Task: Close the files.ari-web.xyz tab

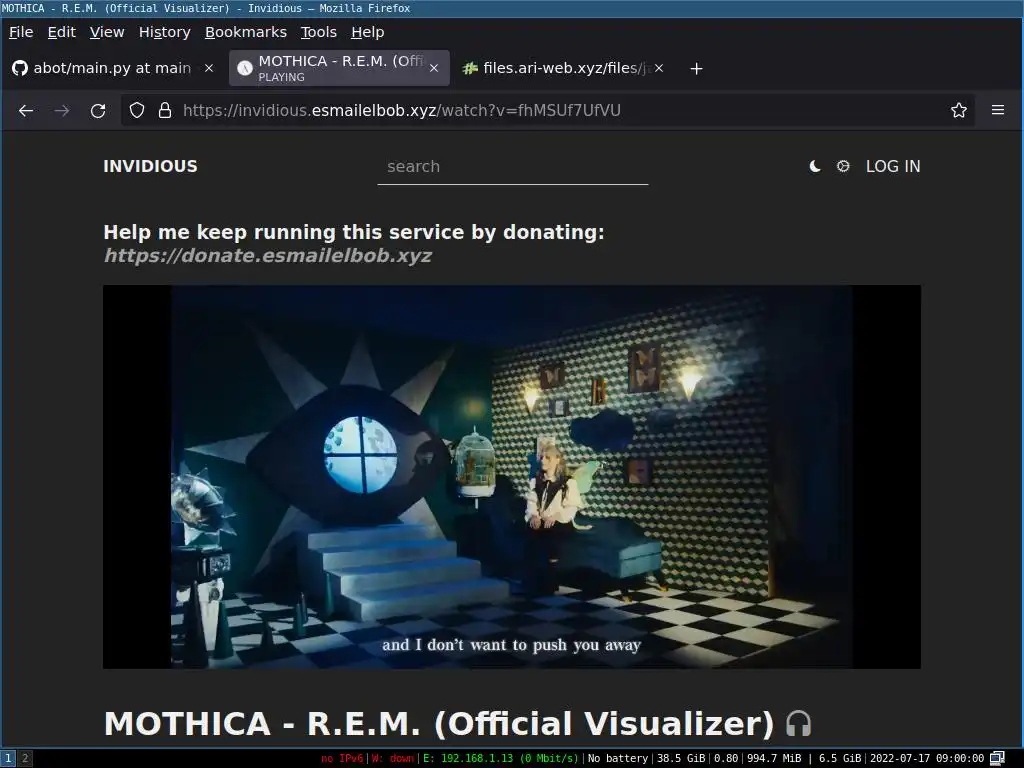Action: coord(659,68)
